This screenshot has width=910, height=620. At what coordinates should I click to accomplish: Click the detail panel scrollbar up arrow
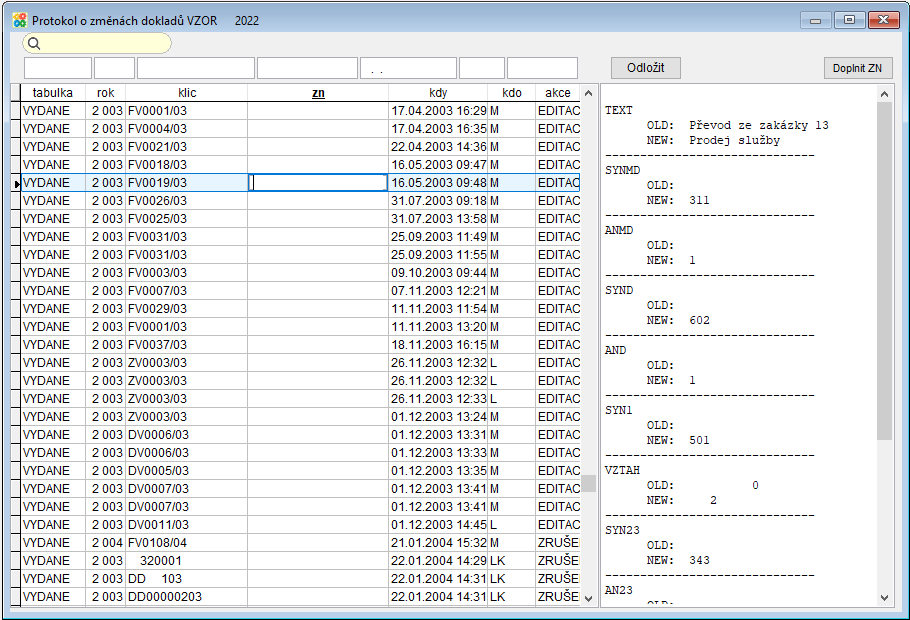pos(884,93)
